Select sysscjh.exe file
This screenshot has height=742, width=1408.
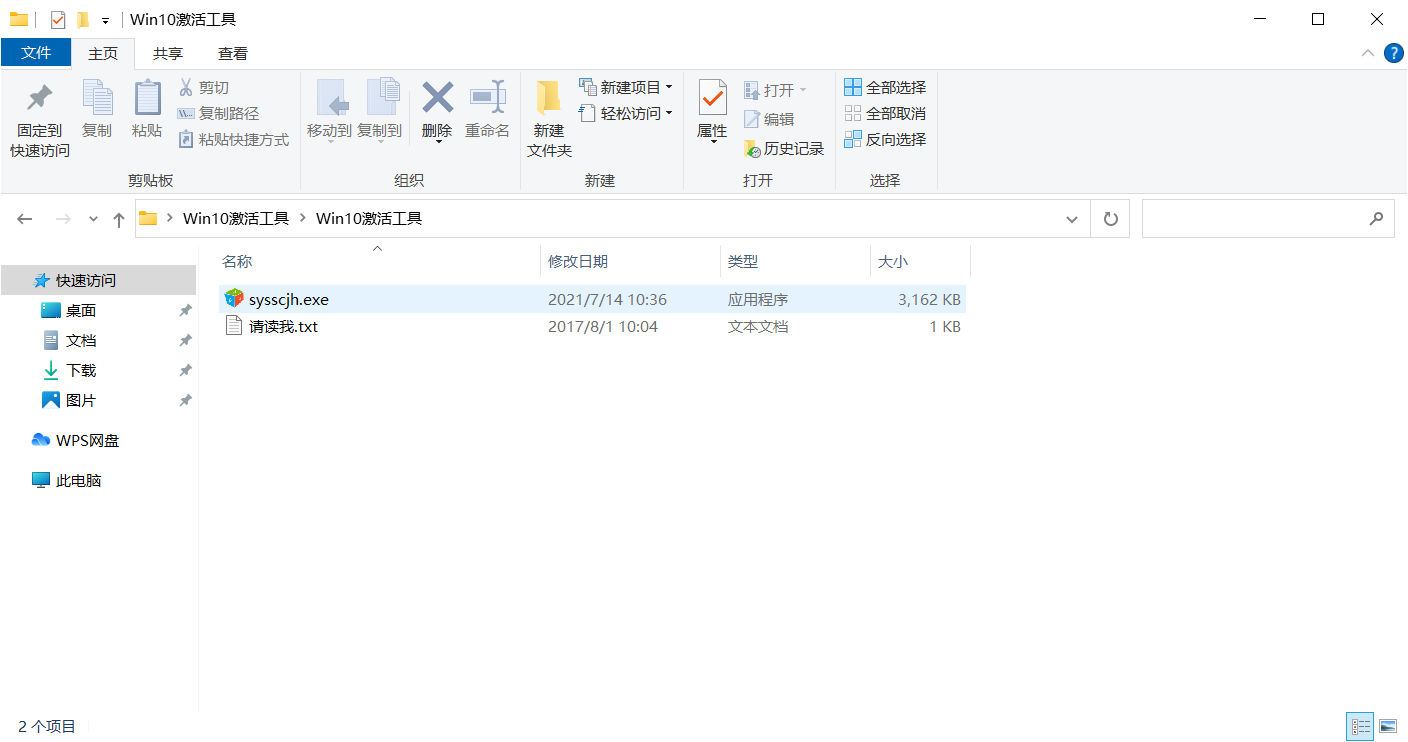click(289, 299)
